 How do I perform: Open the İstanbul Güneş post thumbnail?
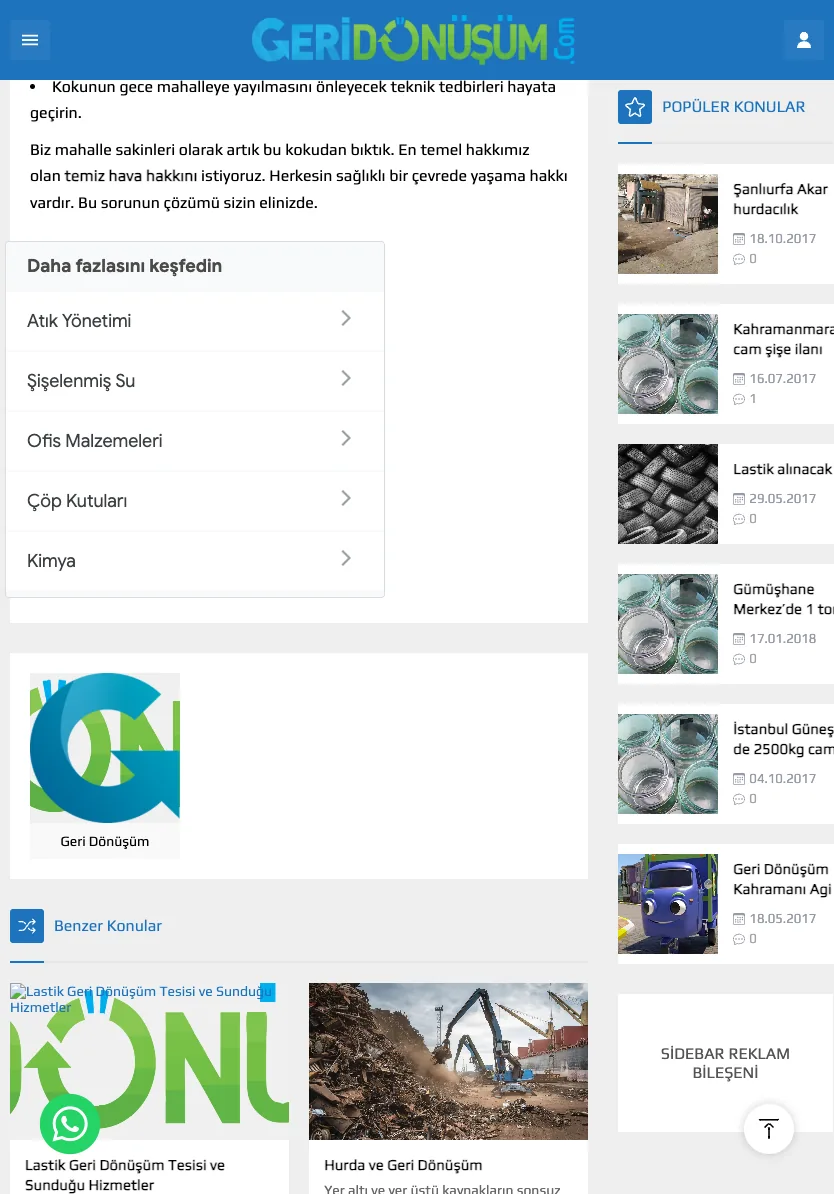tap(668, 765)
